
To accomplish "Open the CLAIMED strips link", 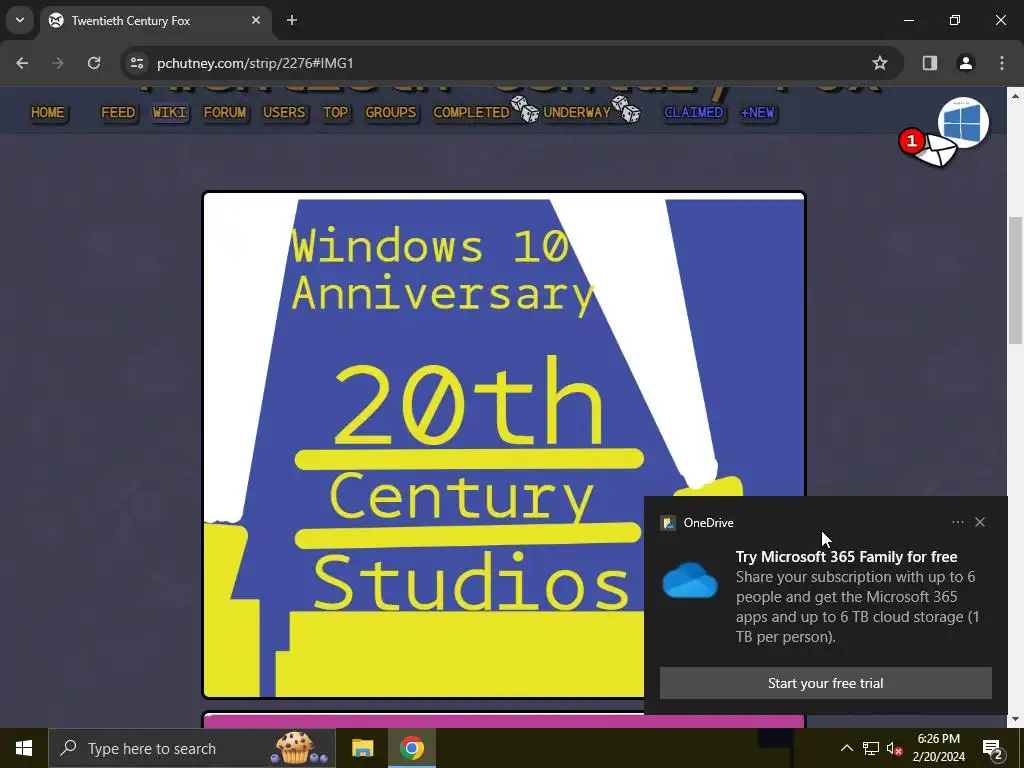I will [x=694, y=112].
